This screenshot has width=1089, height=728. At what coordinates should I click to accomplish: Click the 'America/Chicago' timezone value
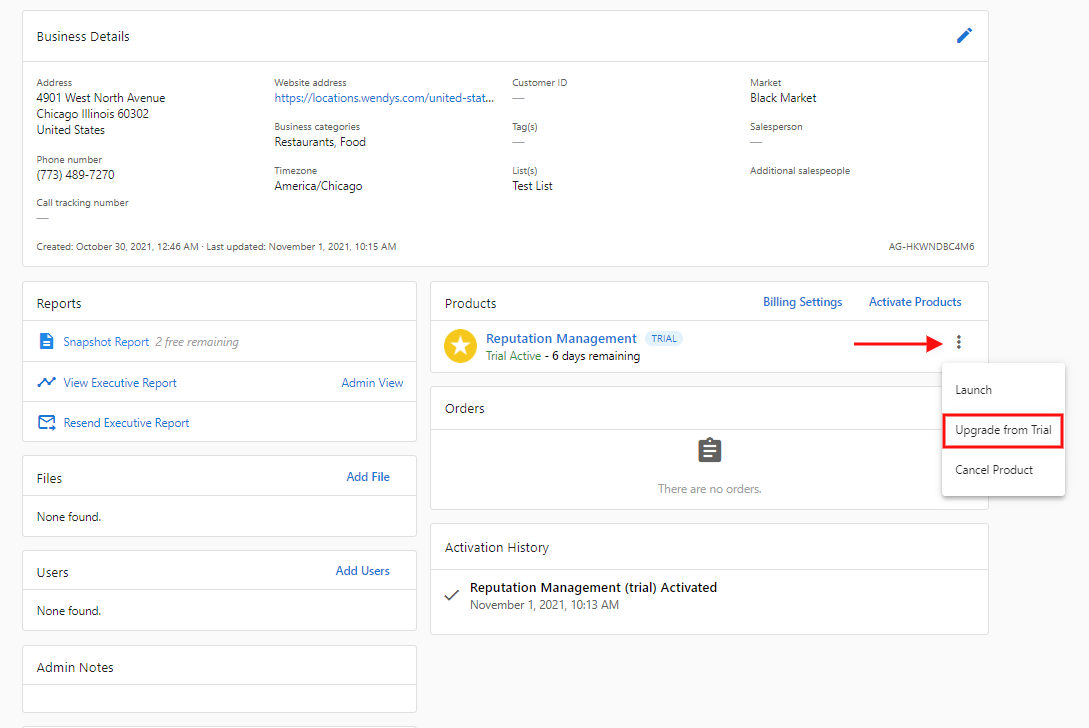(x=318, y=186)
